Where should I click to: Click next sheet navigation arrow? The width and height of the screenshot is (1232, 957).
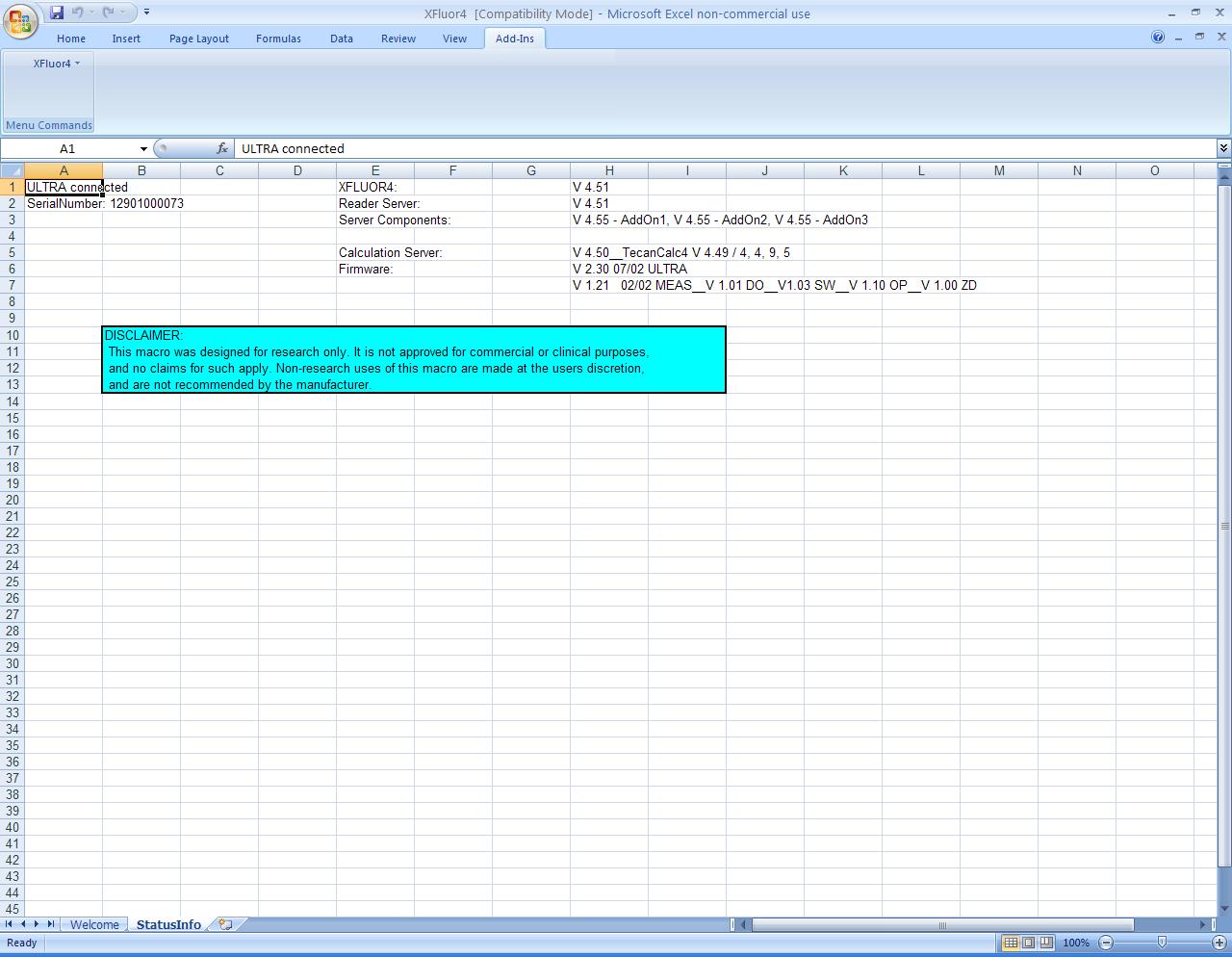tap(37, 924)
